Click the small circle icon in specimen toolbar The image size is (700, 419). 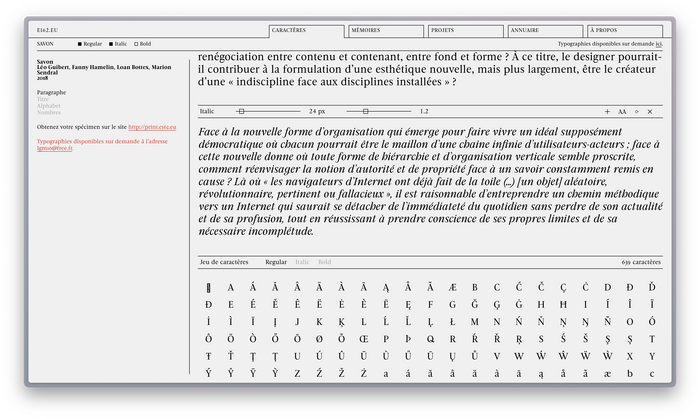pyautogui.click(x=637, y=112)
